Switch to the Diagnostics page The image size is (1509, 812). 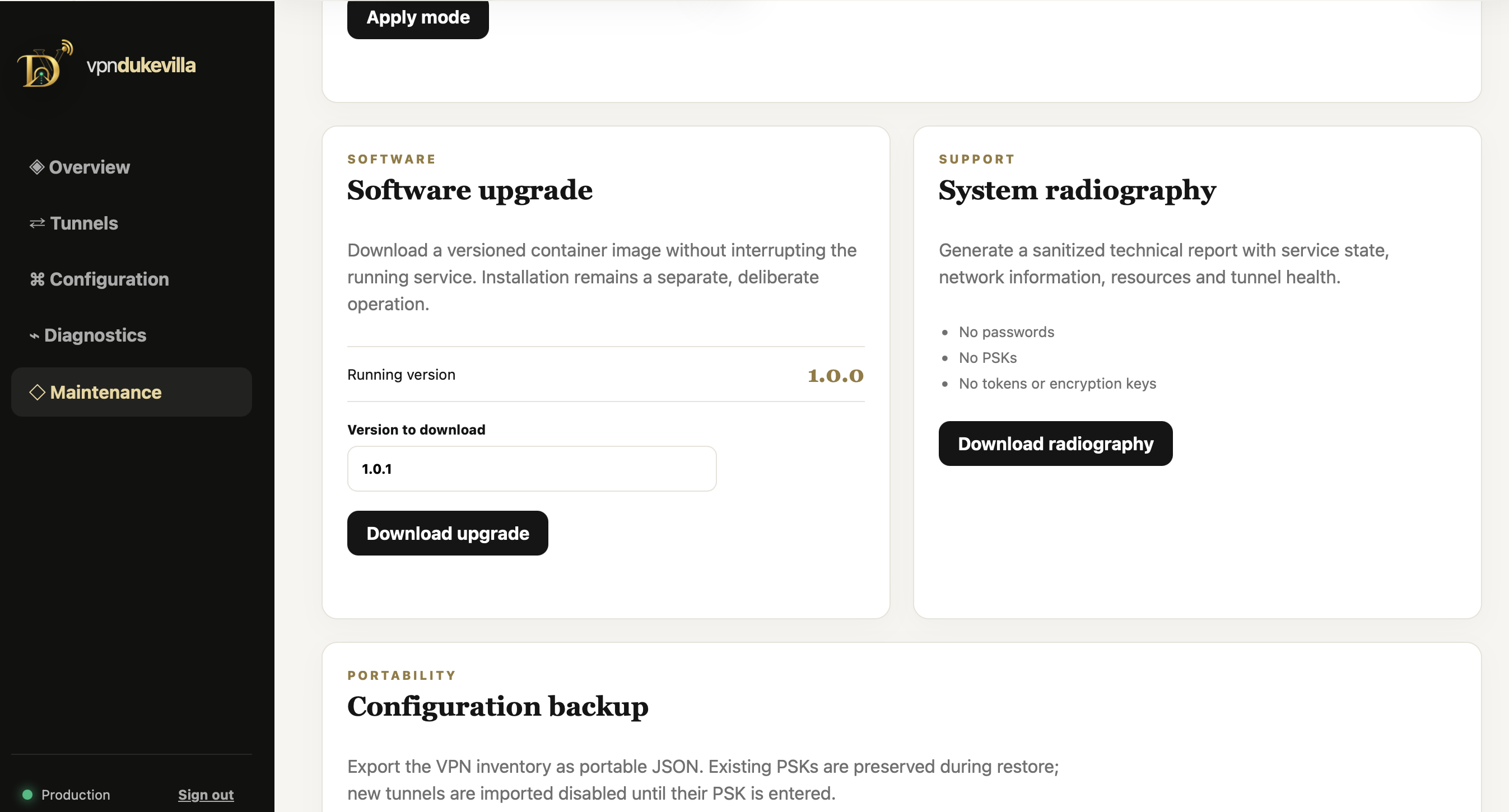(131, 335)
